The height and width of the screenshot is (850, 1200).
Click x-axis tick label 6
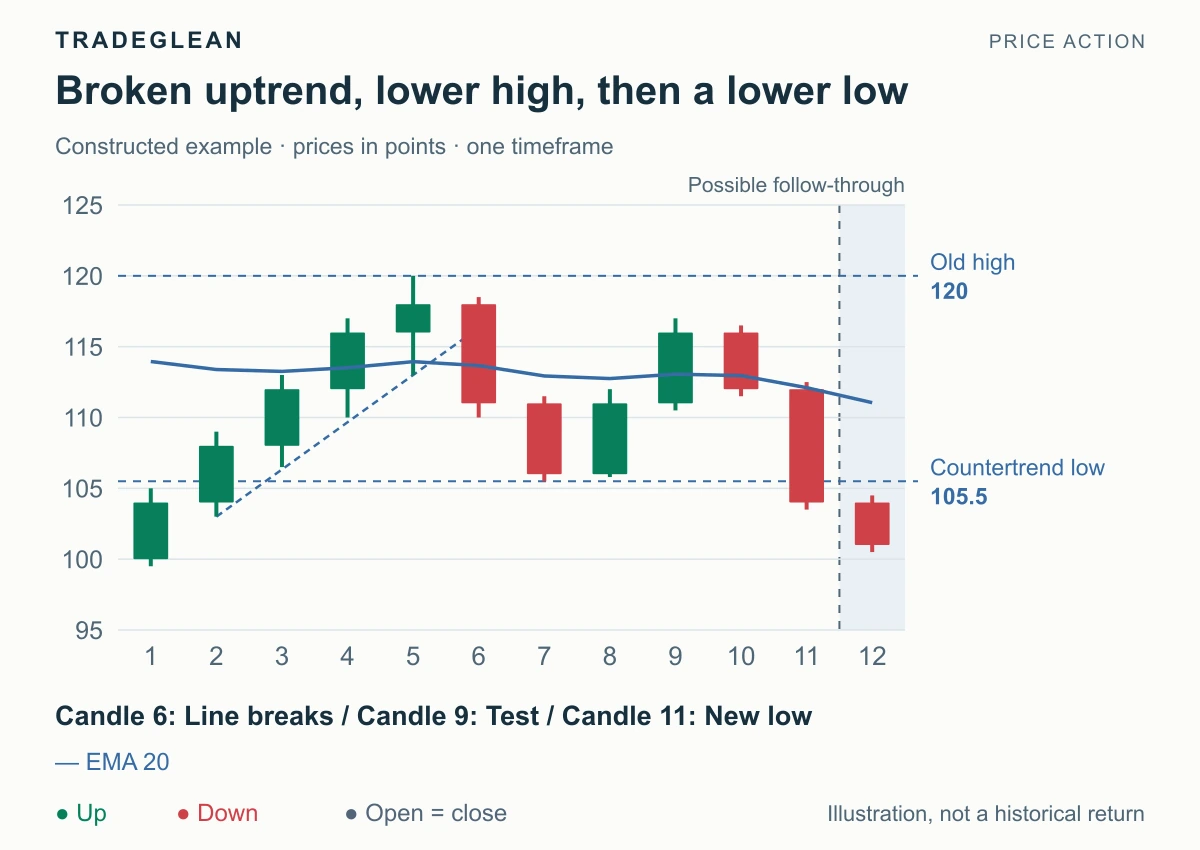[478, 657]
